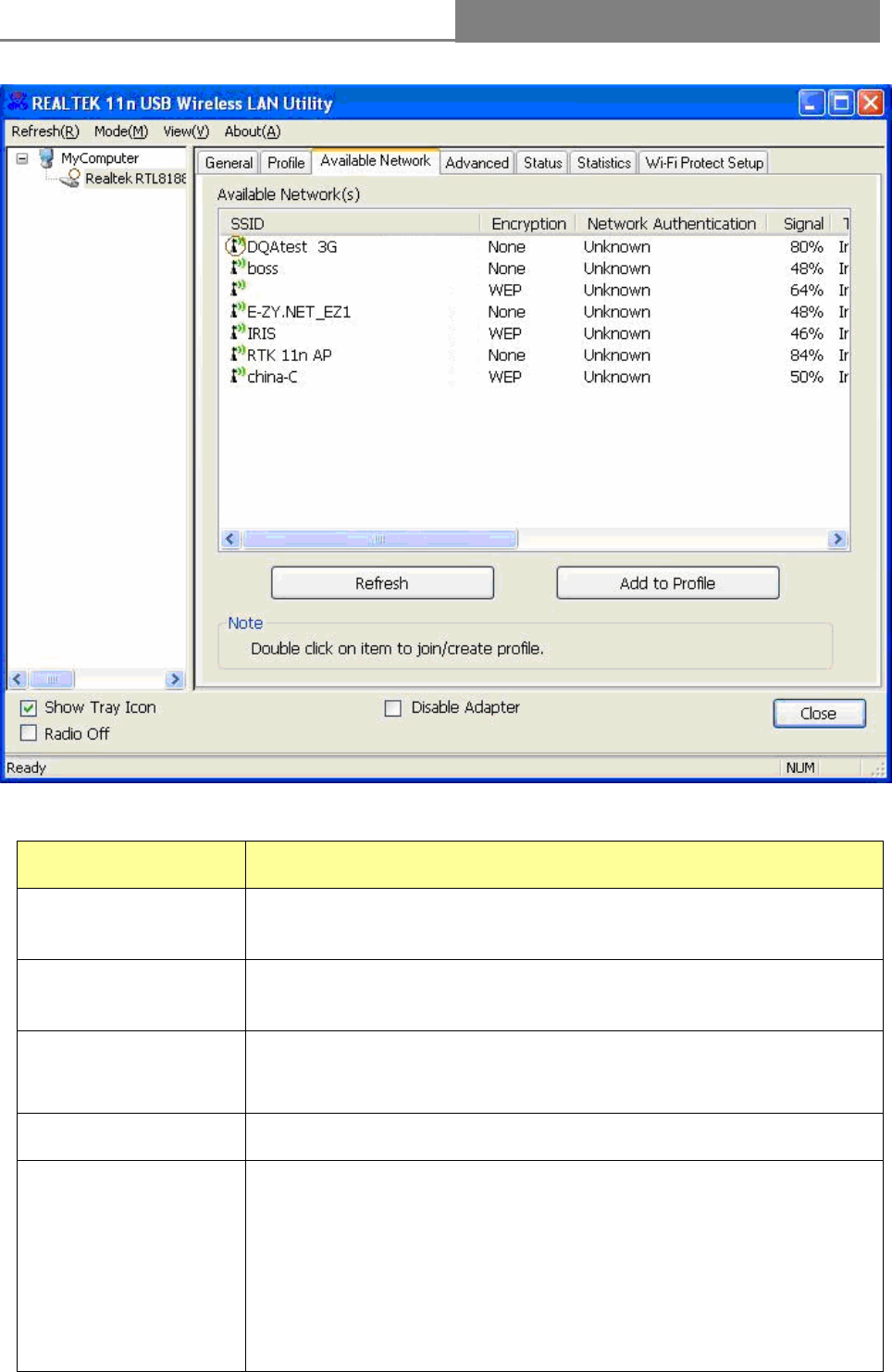Open the Refresh(R) menu
The width and height of the screenshot is (892, 1372).
pyautogui.click(x=45, y=131)
